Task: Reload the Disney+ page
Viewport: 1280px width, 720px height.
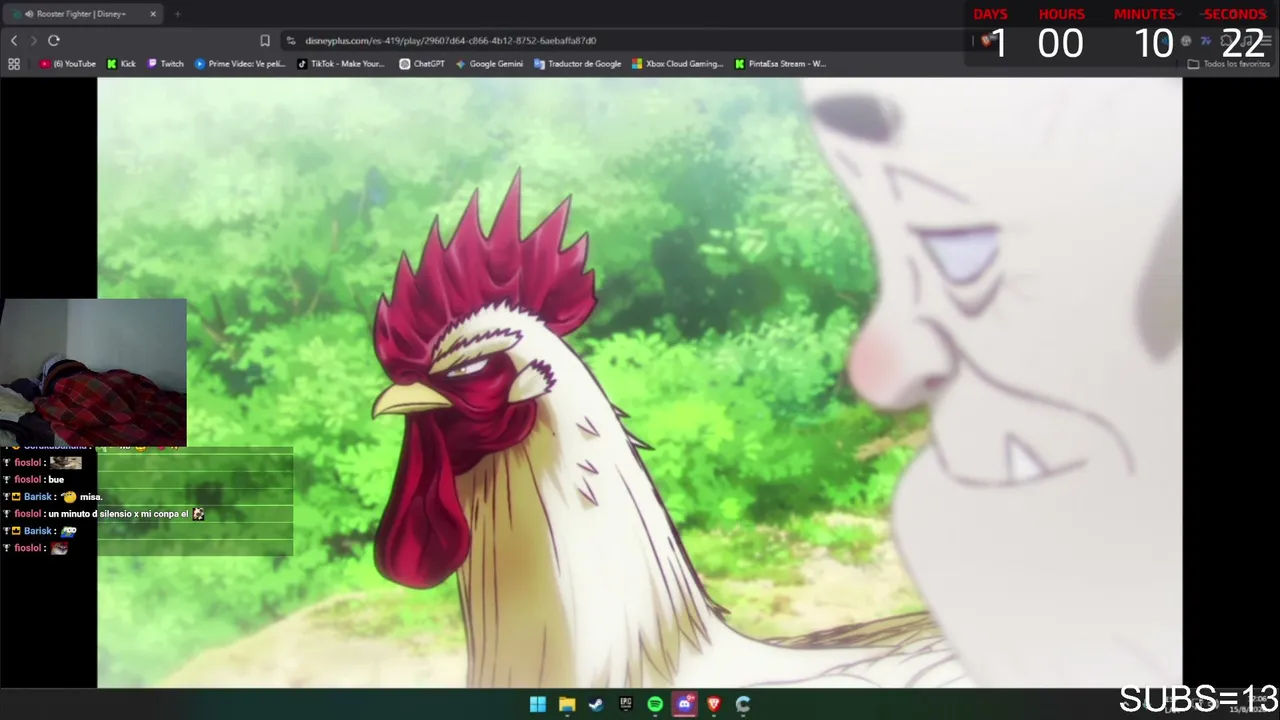Action: (54, 40)
